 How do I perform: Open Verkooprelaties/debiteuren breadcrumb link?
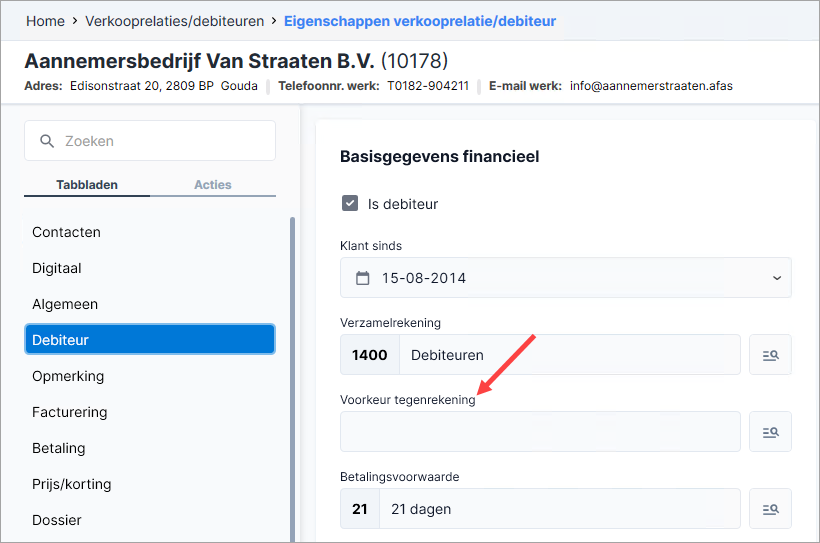pos(175,21)
